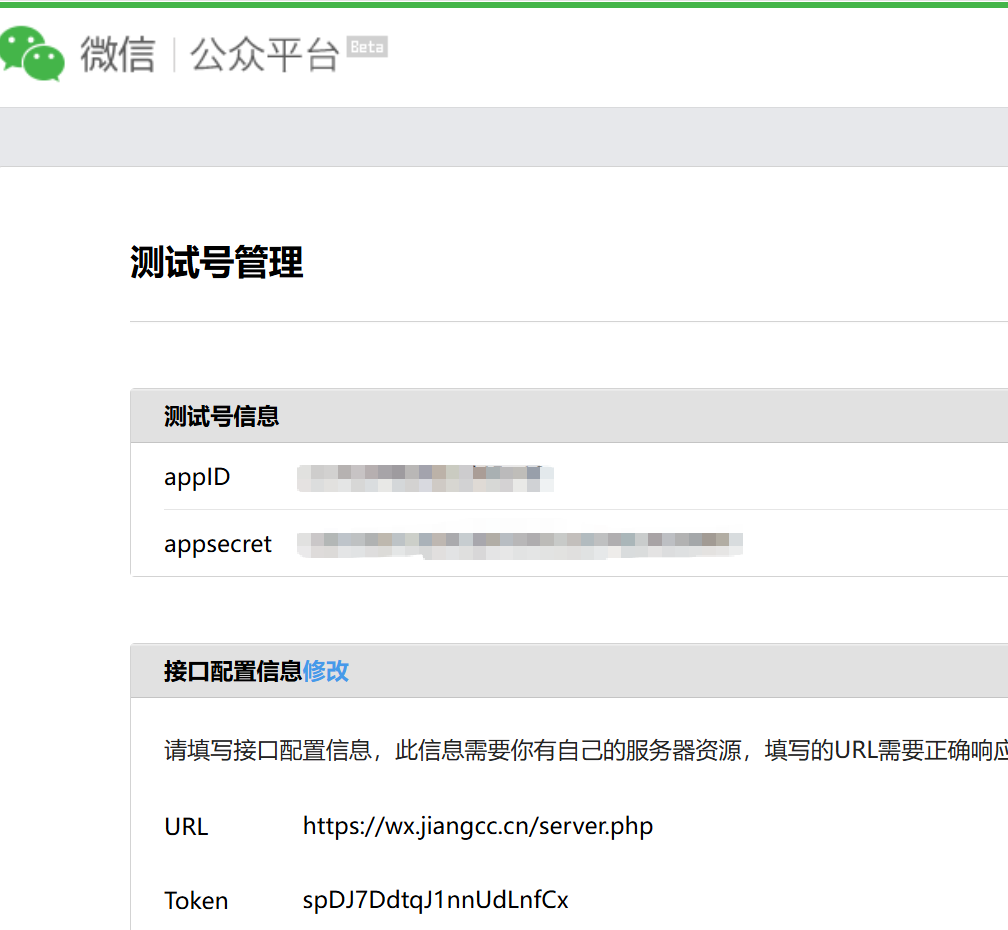The height and width of the screenshot is (930, 1008).
Task: Click the 微信 text in header
Action: (x=118, y=54)
